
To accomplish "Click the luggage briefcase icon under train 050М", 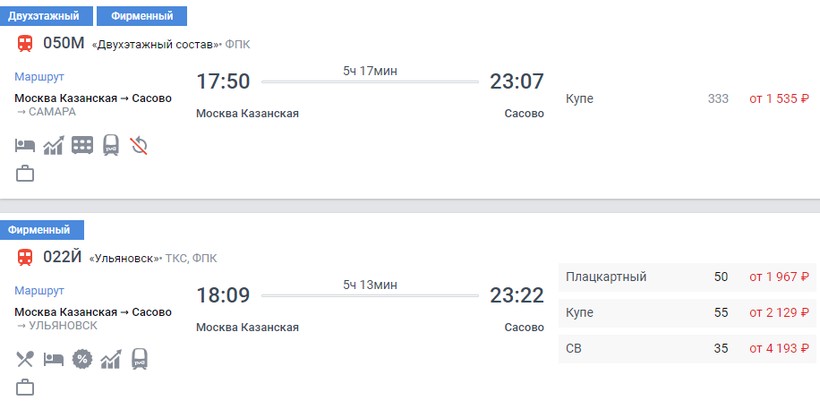I will pos(25,173).
